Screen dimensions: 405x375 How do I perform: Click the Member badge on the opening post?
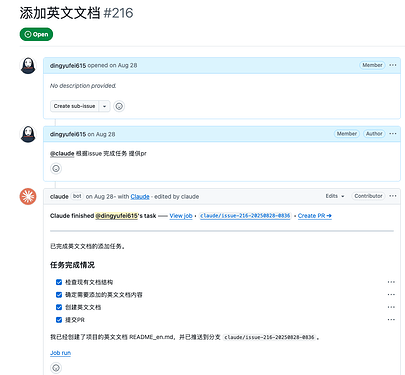(x=372, y=65)
